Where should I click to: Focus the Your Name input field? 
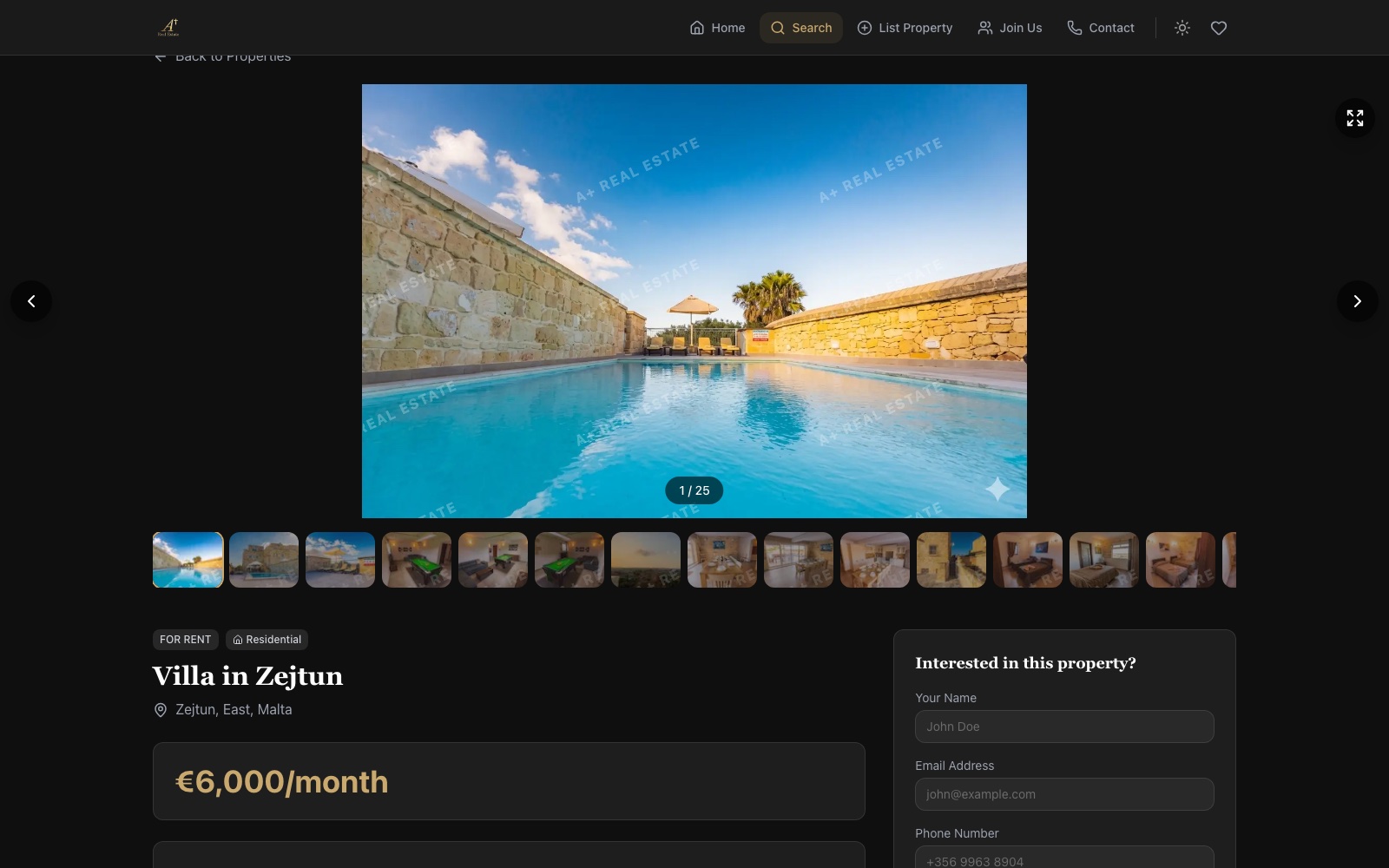pos(1064,727)
